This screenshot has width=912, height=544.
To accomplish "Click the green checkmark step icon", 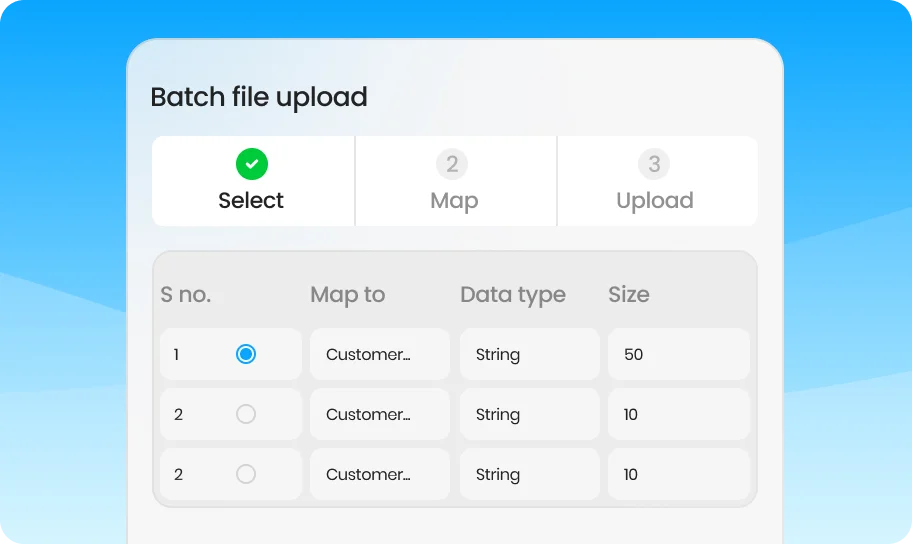I will point(252,164).
